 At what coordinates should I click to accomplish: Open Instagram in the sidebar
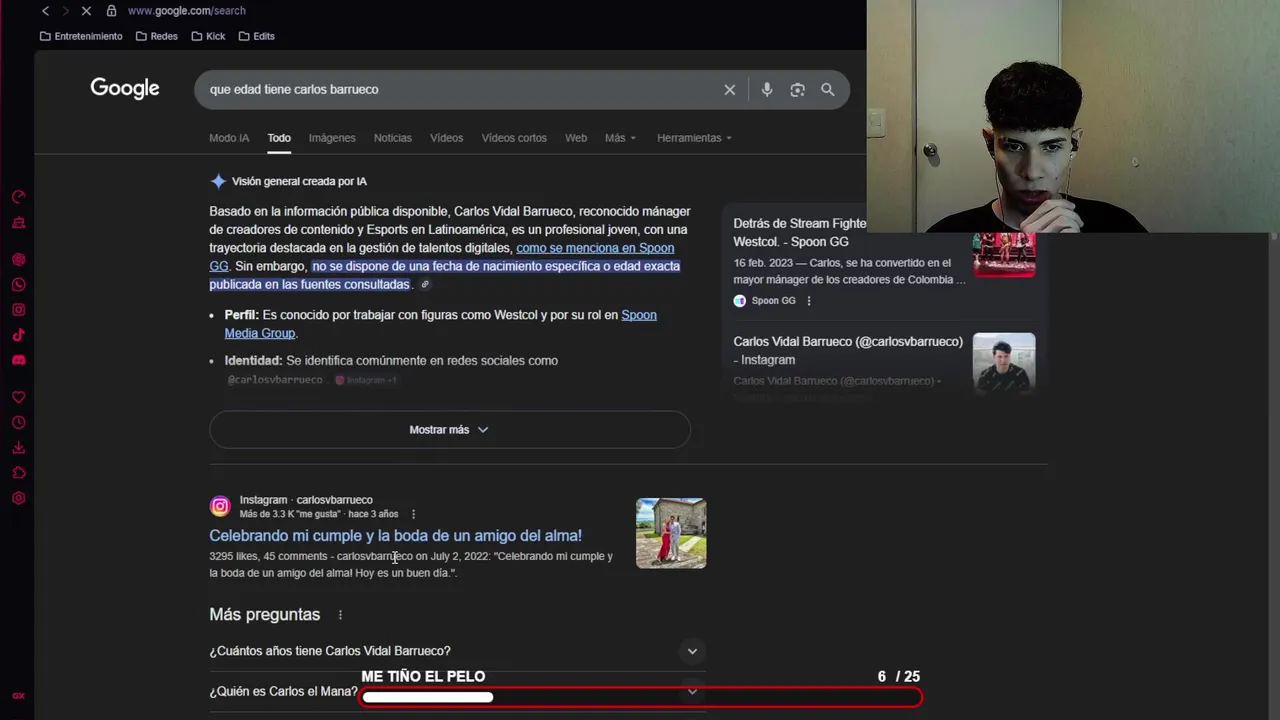[x=18, y=310]
